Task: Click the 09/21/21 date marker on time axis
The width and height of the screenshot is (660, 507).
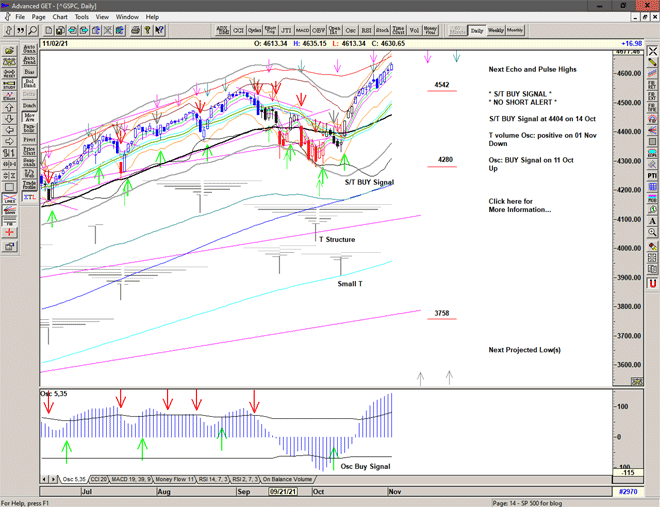Action: (x=283, y=493)
